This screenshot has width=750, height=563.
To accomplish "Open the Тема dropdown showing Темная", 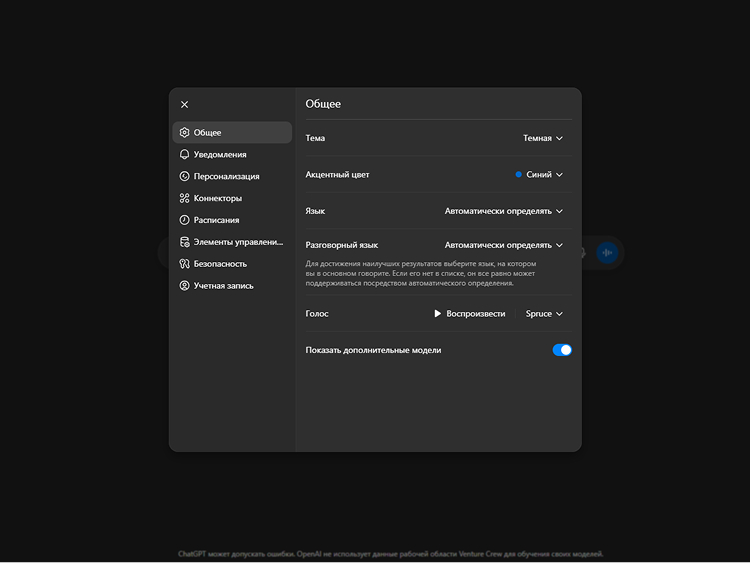I will point(543,138).
